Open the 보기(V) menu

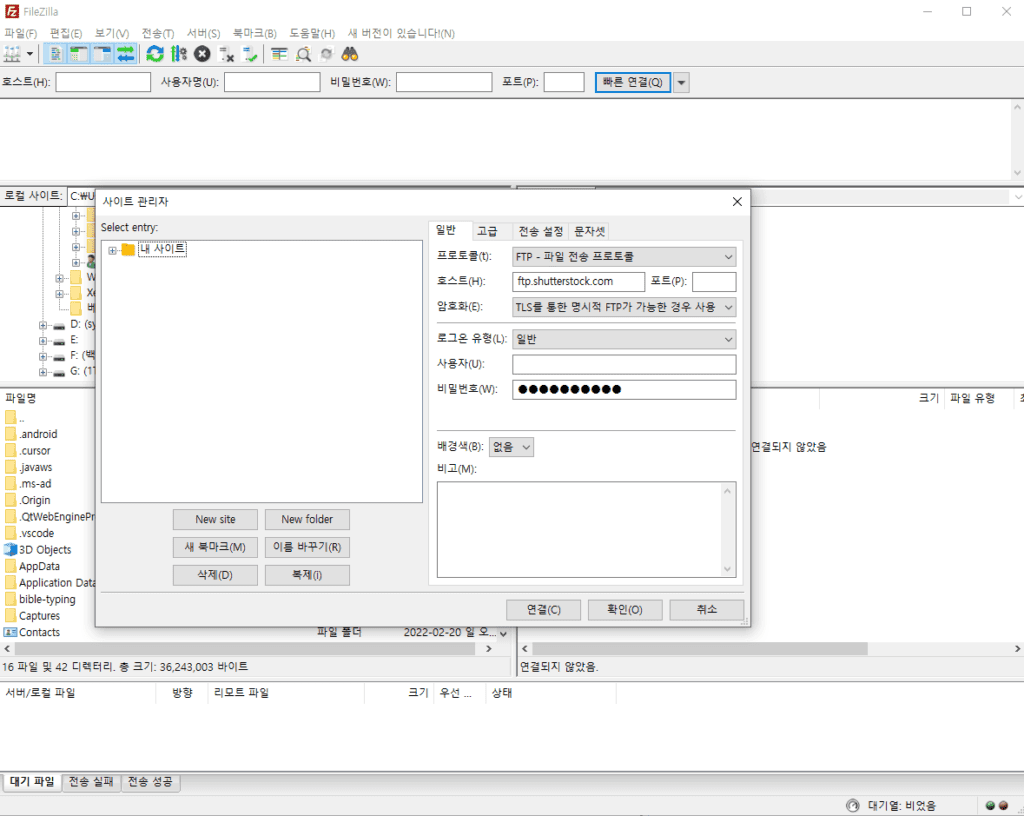click(112, 33)
